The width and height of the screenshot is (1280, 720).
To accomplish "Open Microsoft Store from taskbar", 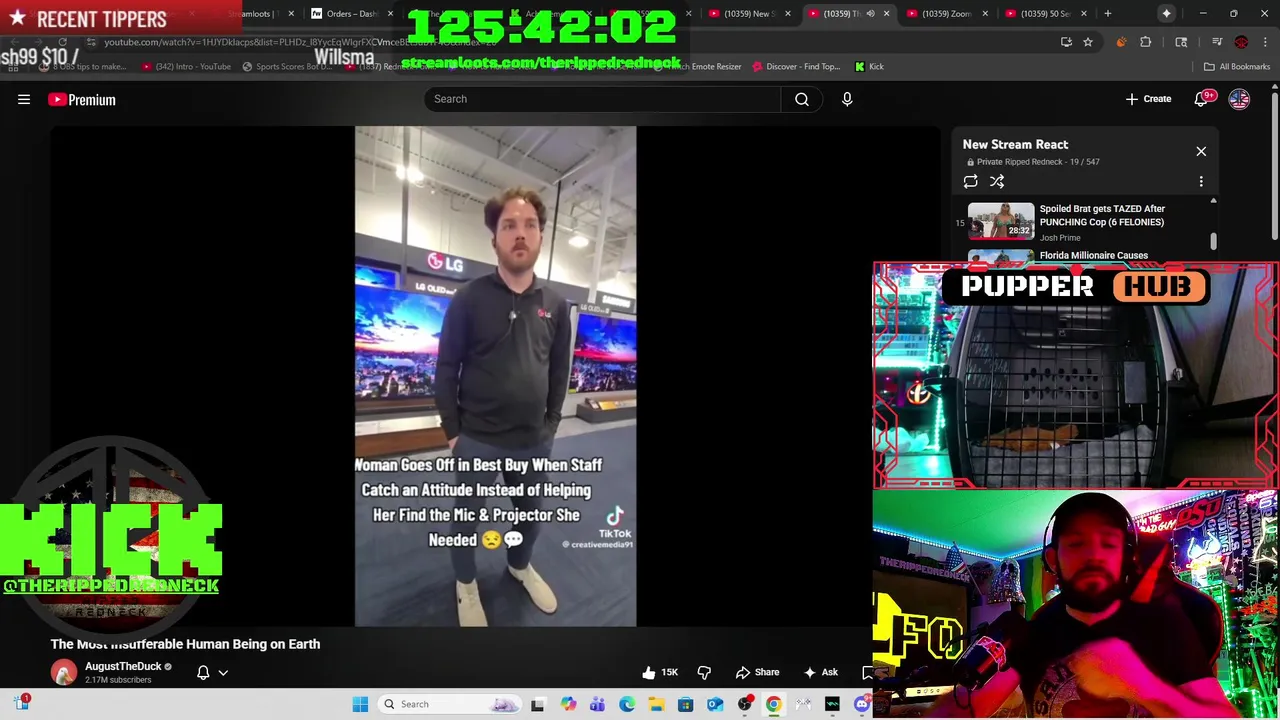I will pyautogui.click(x=685, y=704).
